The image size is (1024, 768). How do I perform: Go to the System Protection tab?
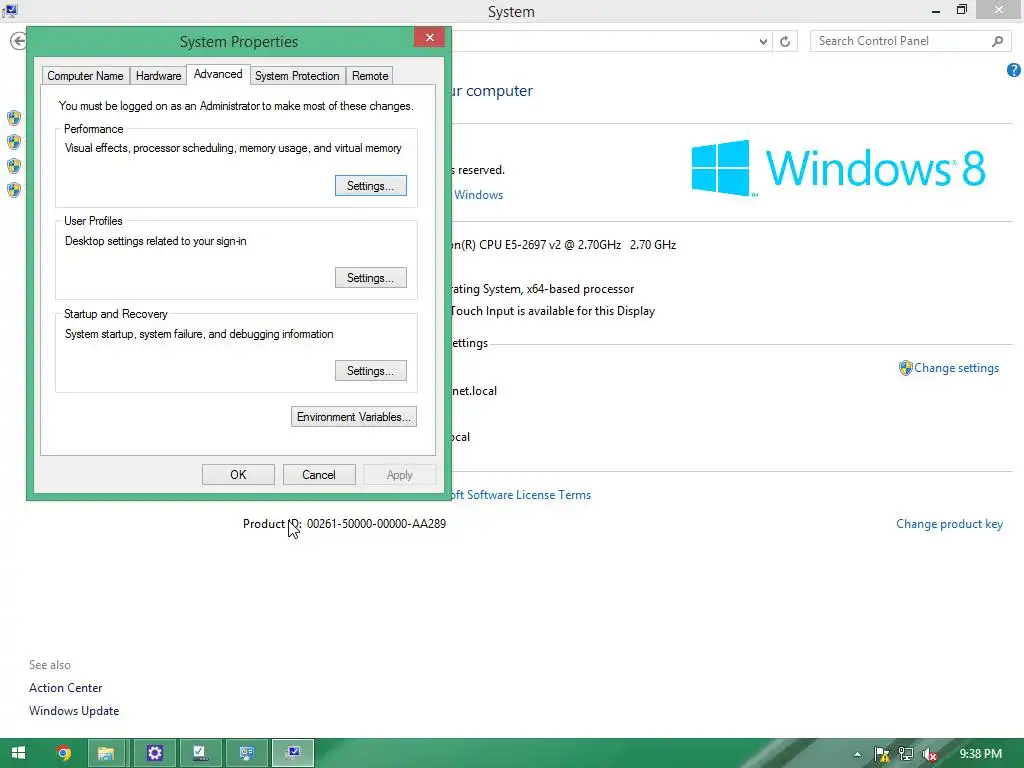[x=297, y=76]
